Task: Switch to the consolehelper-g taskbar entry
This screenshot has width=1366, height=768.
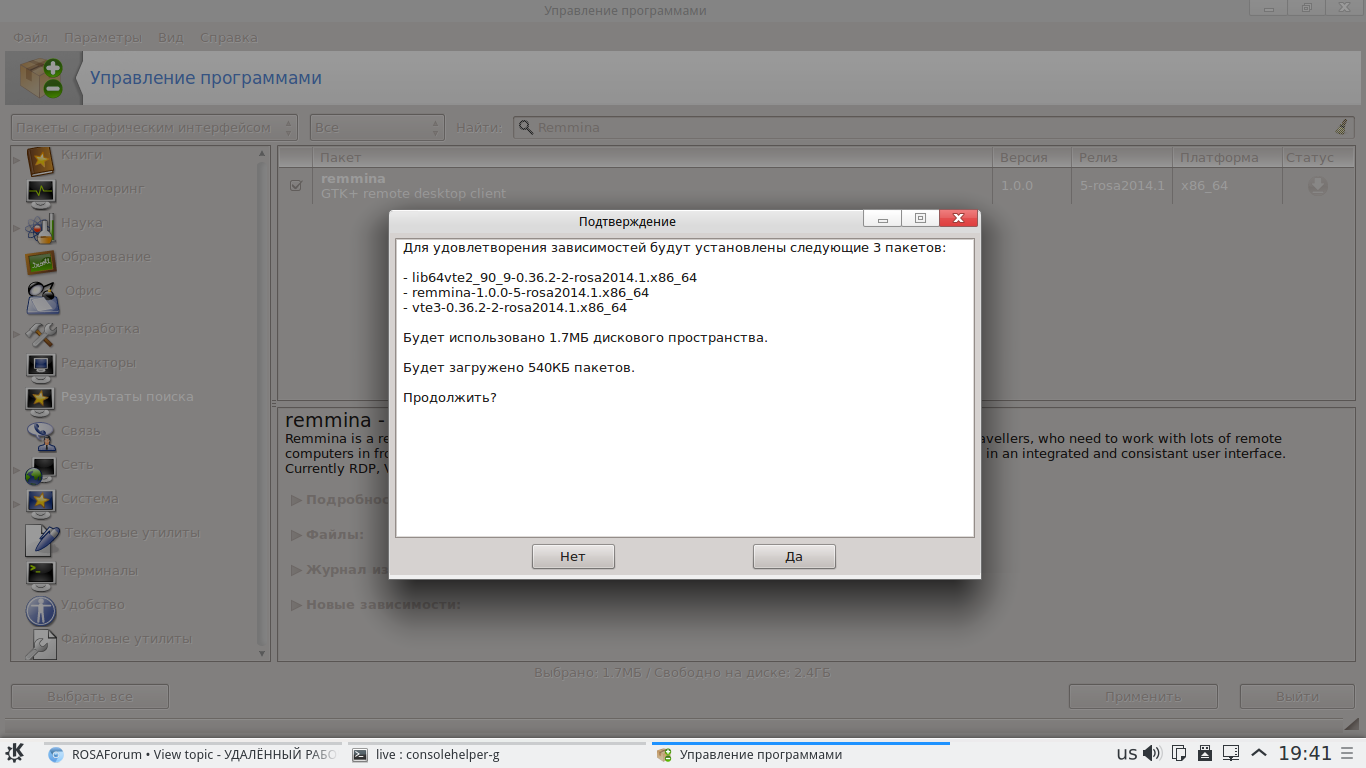Action: point(496,755)
